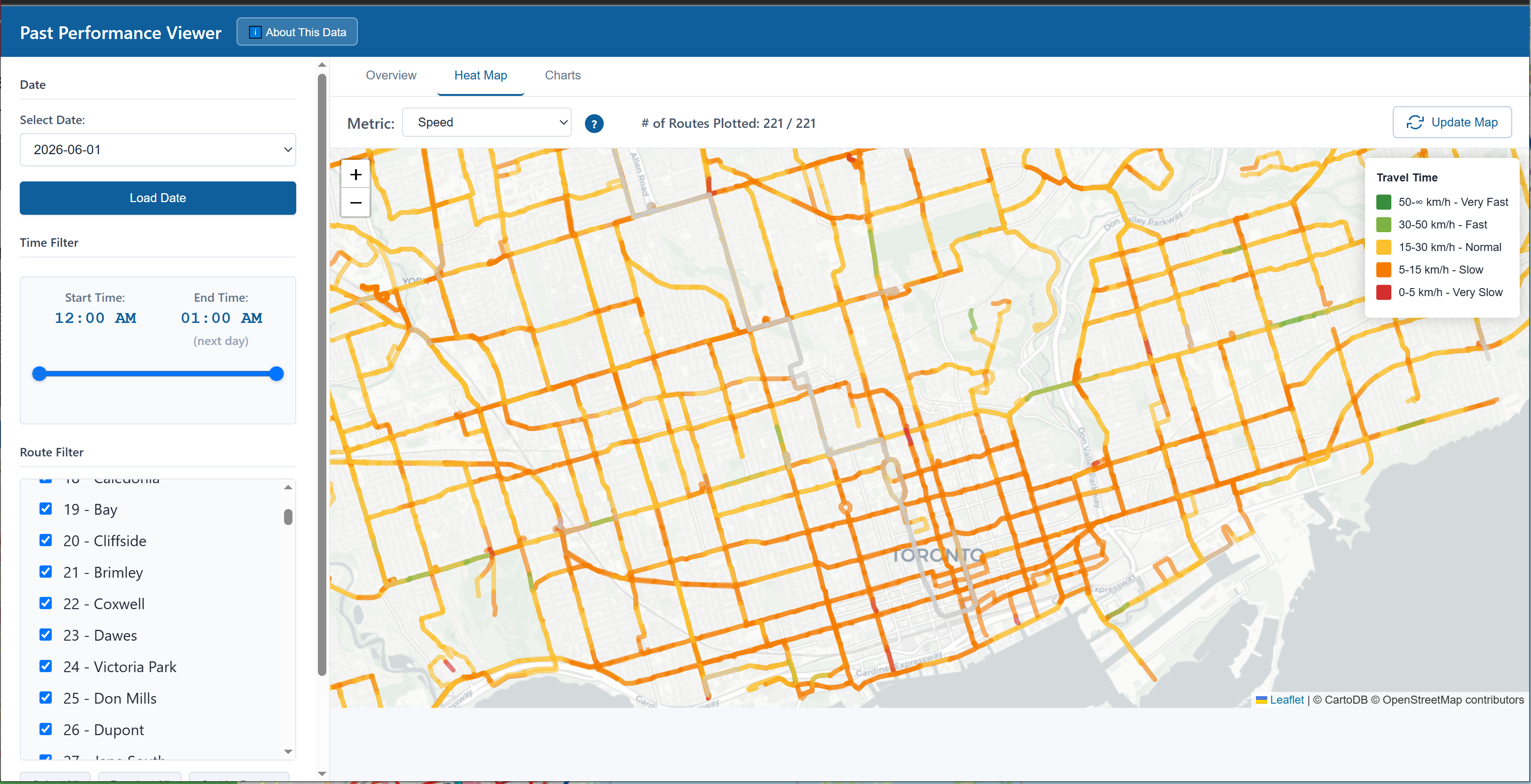The height and width of the screenshot is (784, 1531).
Task: Click the Route Filter heading
Action: [x=52, y=452]
